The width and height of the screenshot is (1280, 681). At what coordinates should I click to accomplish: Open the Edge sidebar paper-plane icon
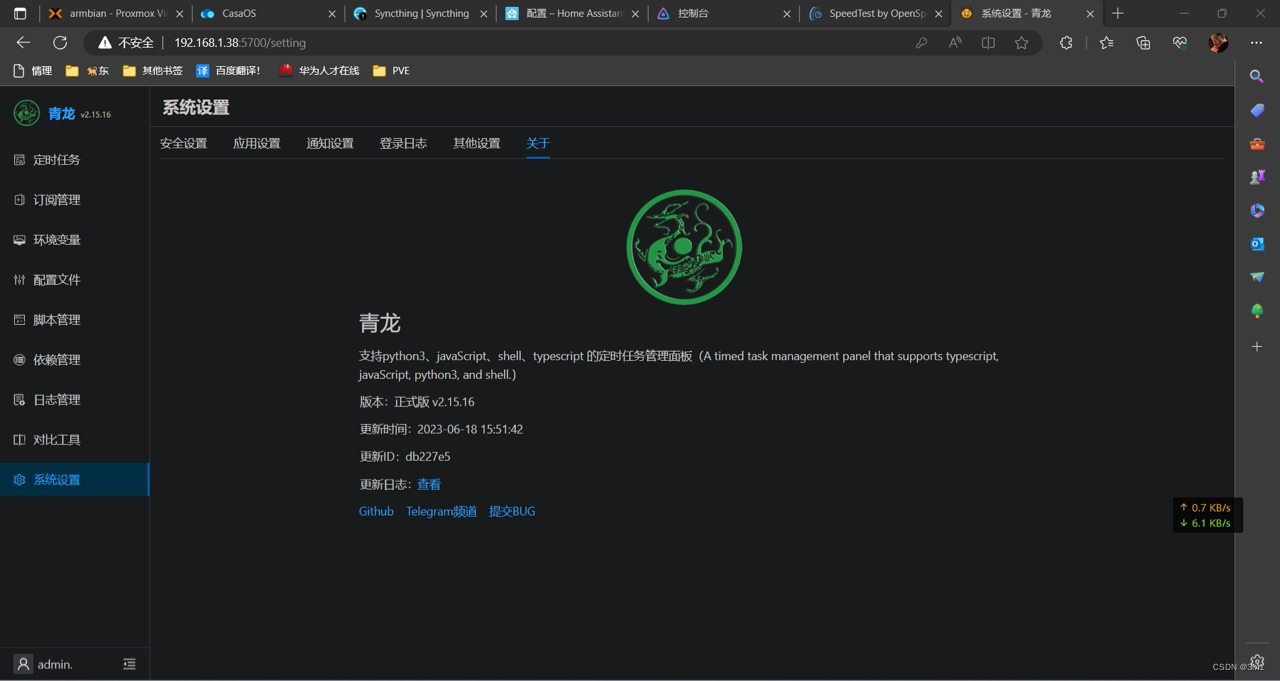coord(1257,277)
